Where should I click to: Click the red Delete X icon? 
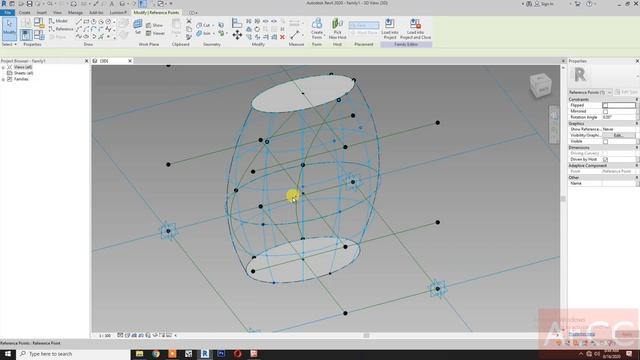[x=282, y=37]
